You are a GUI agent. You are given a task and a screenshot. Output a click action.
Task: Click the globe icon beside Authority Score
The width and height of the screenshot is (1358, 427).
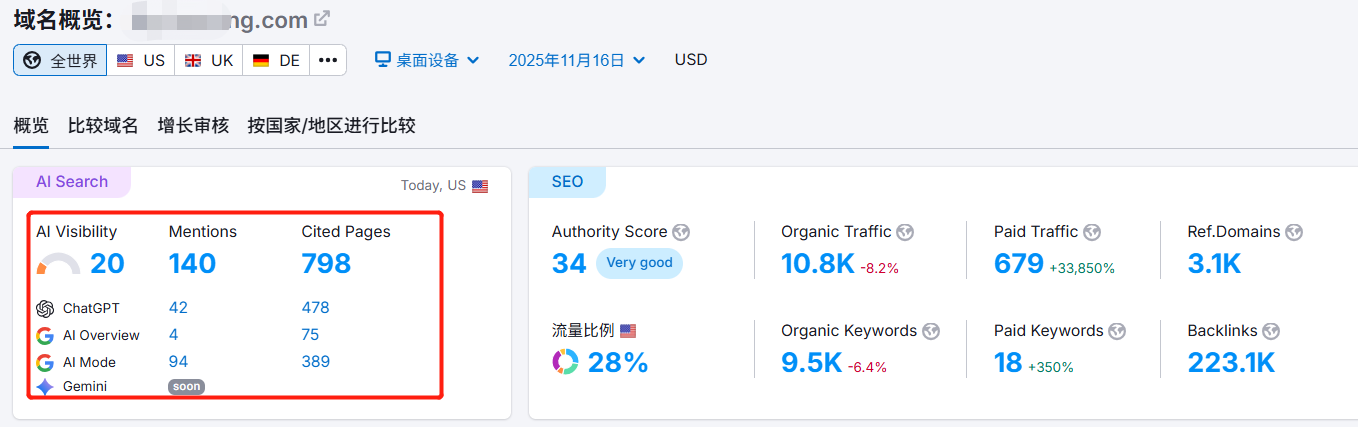(x=681, y=232)
